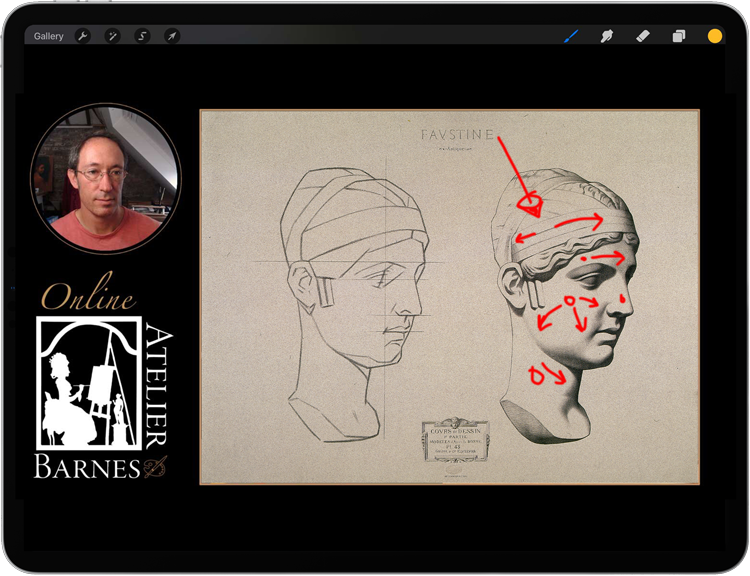Open the Layers panel
Viewport: 750px width, 576px height.
point(679,36)
